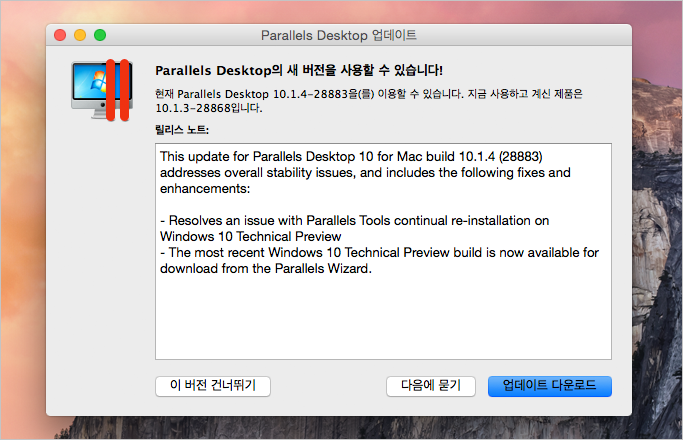
Task: Minimize the update dialog with yellow button
Action: coord(80,35)
